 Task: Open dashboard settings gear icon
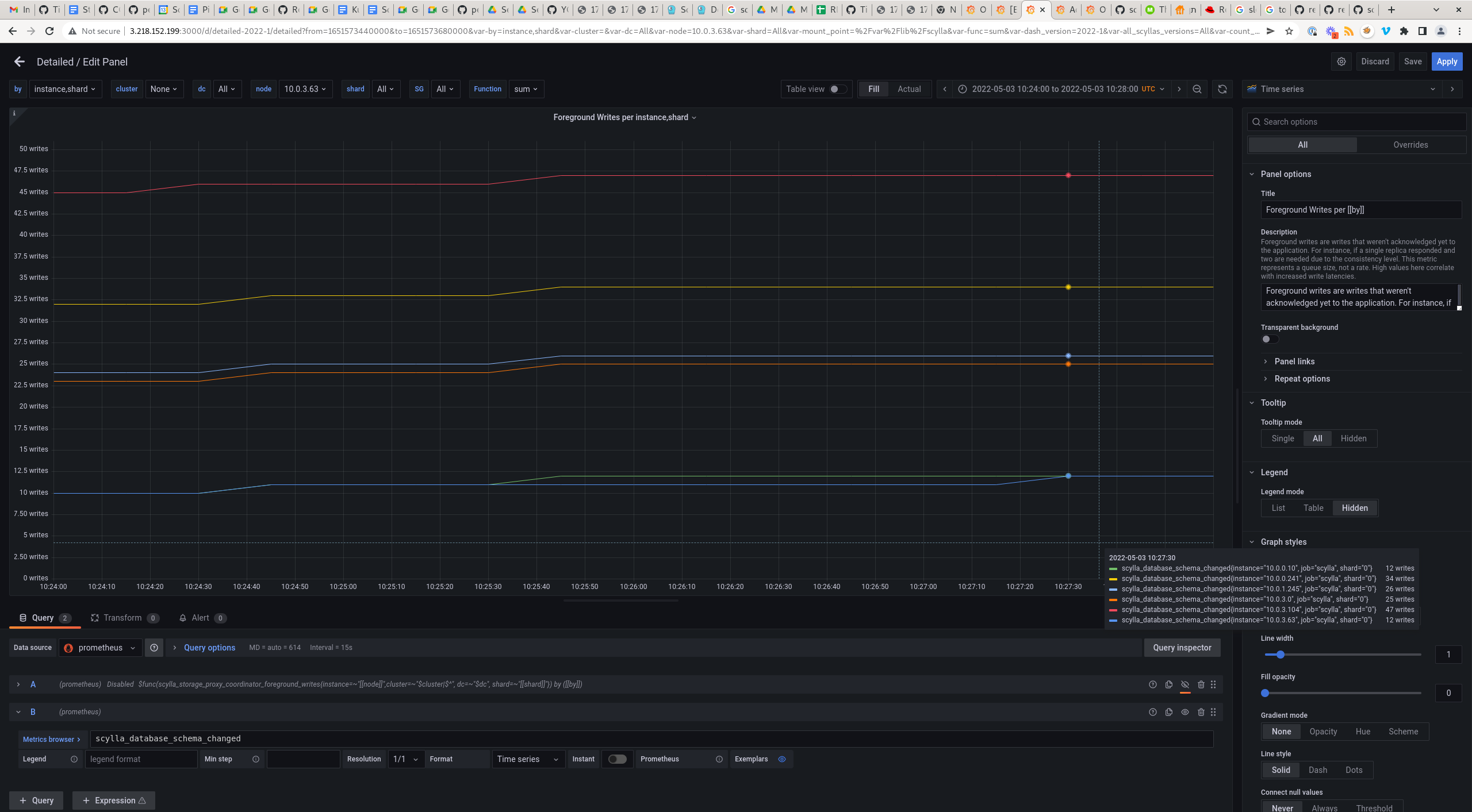coord(1341,61)
